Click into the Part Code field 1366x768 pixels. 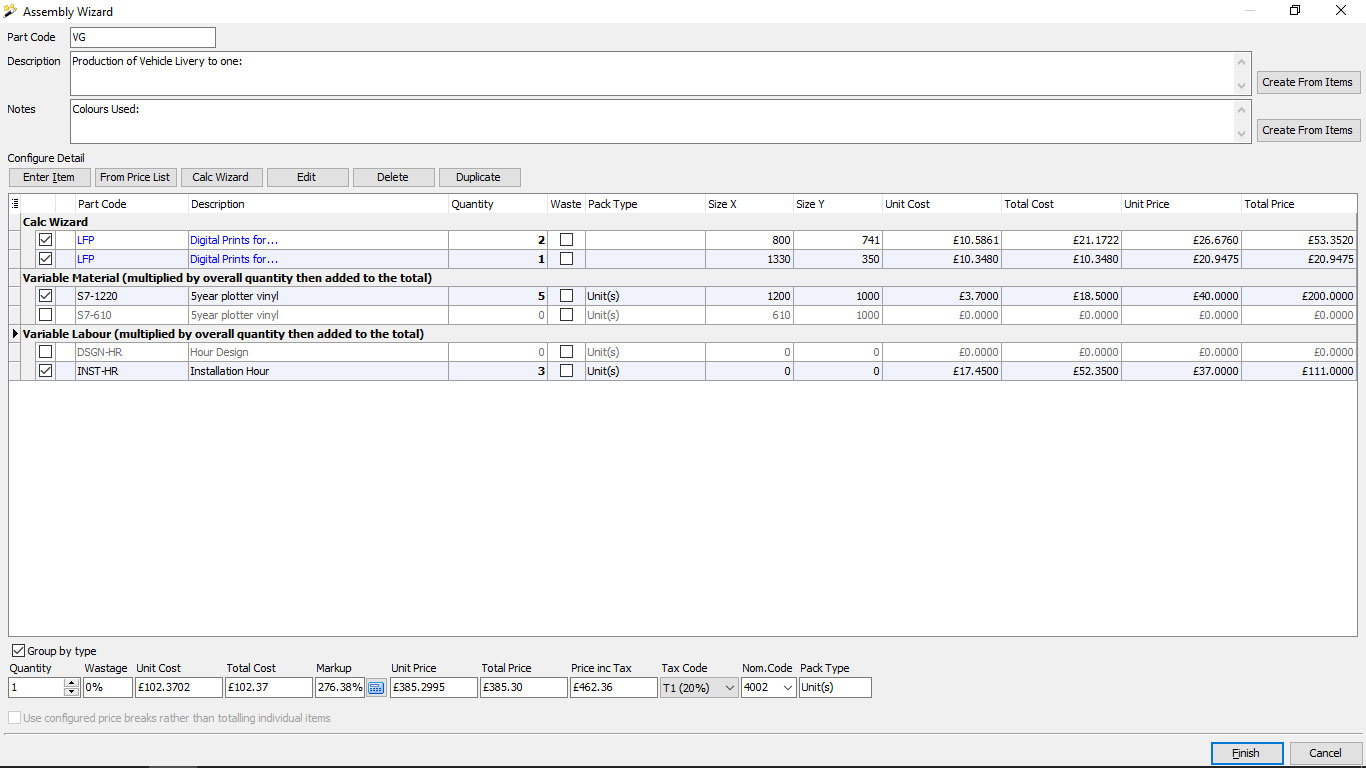tap(142, 37)
